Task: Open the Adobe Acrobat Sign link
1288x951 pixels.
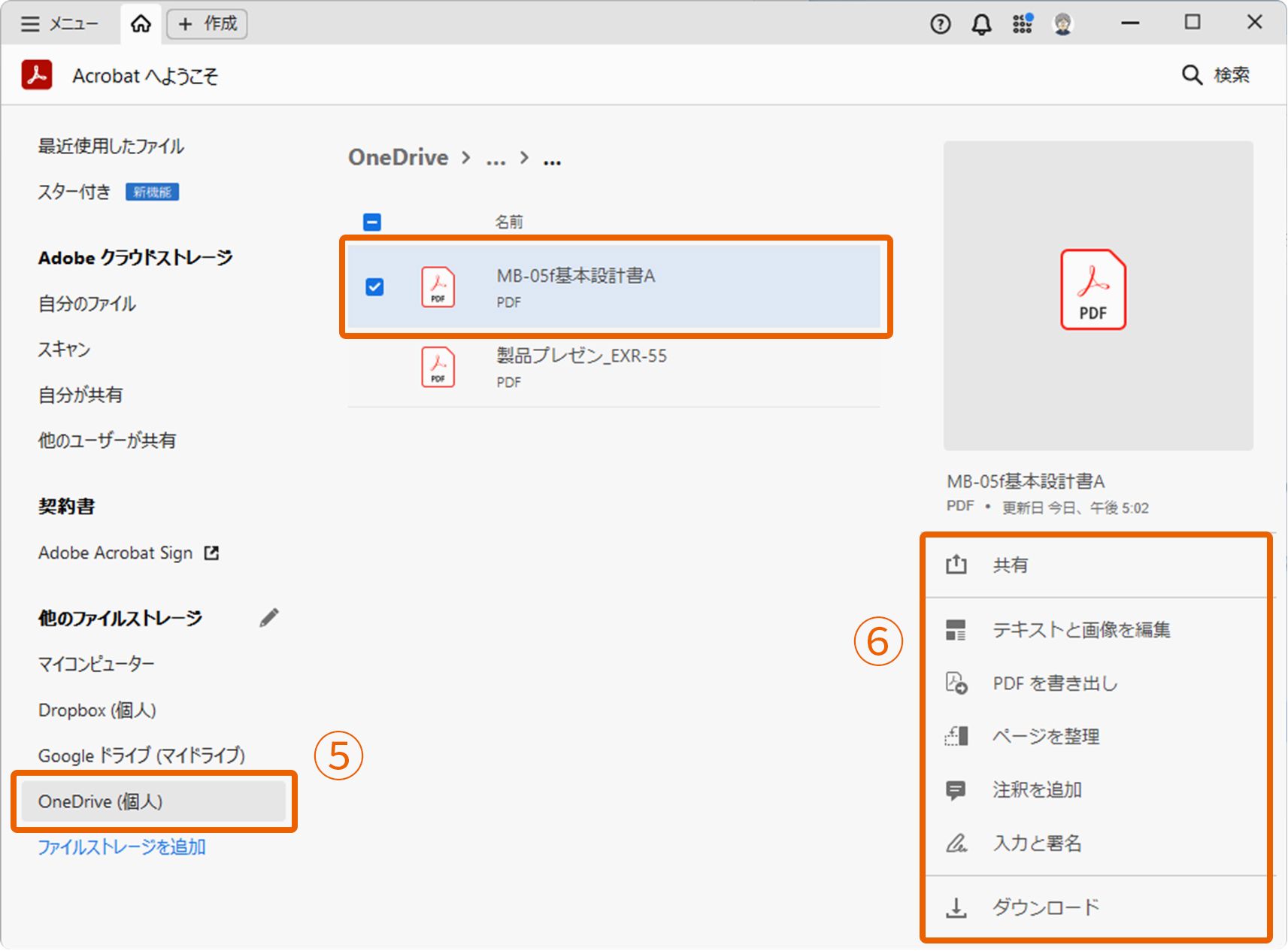Action: point(116,553)
